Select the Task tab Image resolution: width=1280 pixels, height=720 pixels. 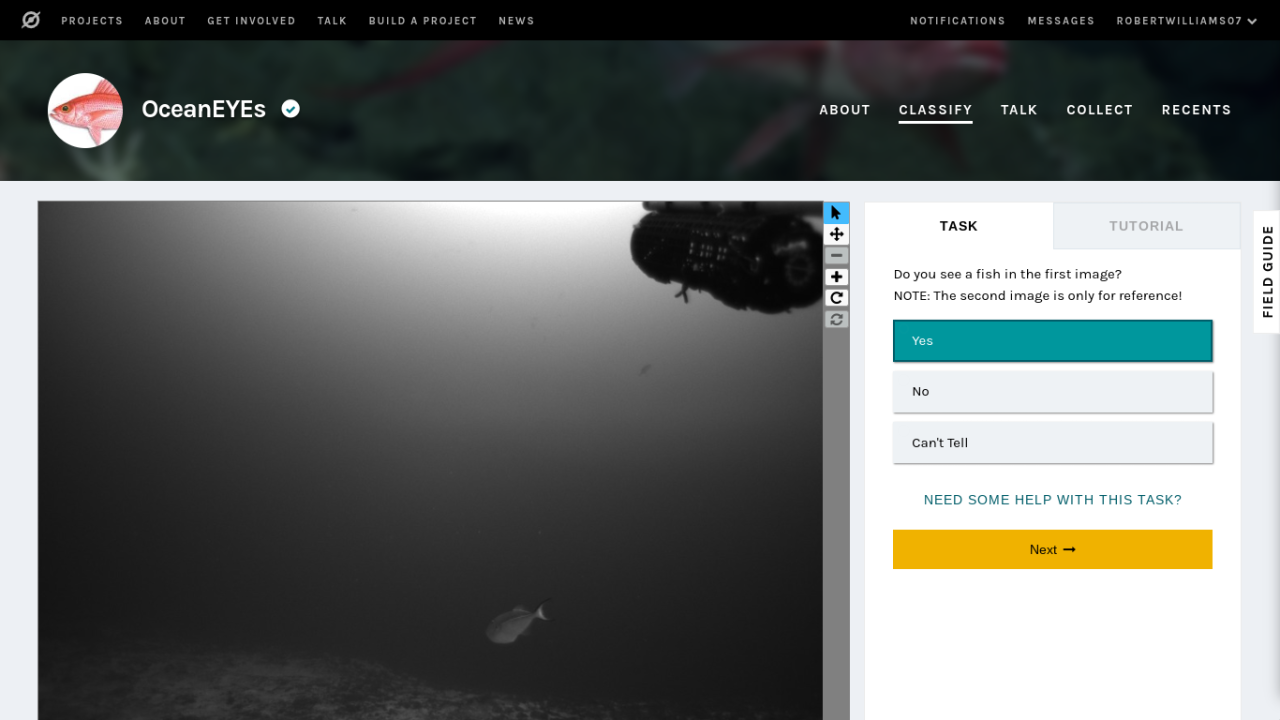coord(958,226)
